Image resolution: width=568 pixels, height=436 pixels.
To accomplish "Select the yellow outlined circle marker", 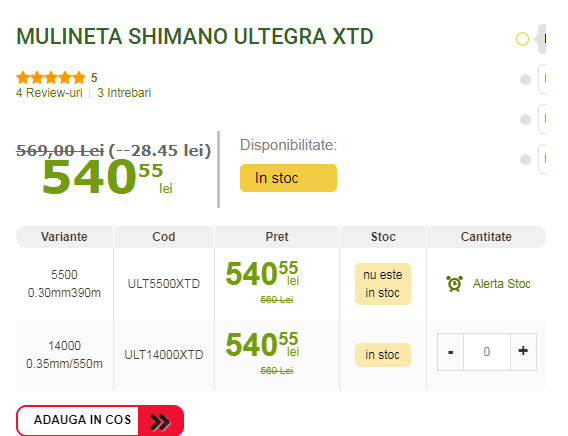I will pyautogui.click(x=522, y=39).
